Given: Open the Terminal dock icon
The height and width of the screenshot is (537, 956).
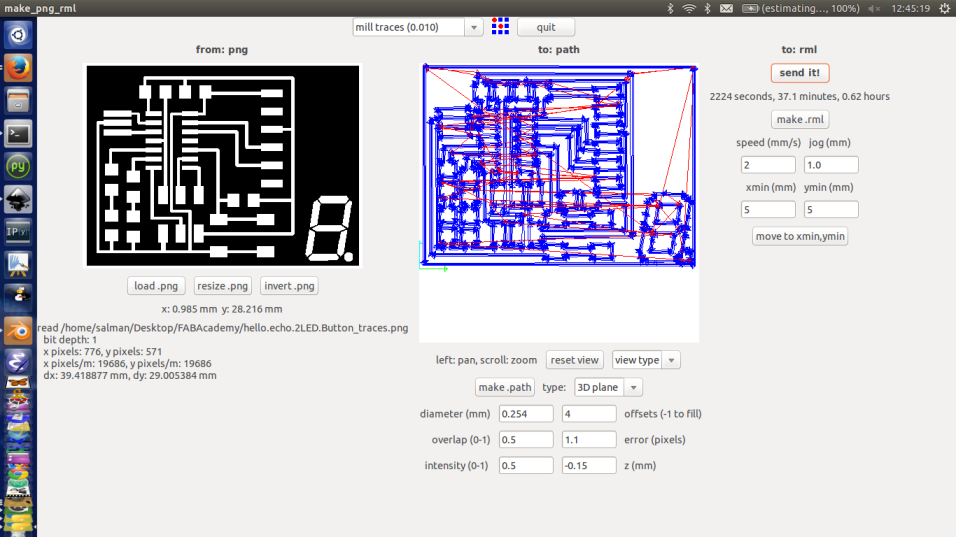Looking at the screenshot, I should pos(18,133).
